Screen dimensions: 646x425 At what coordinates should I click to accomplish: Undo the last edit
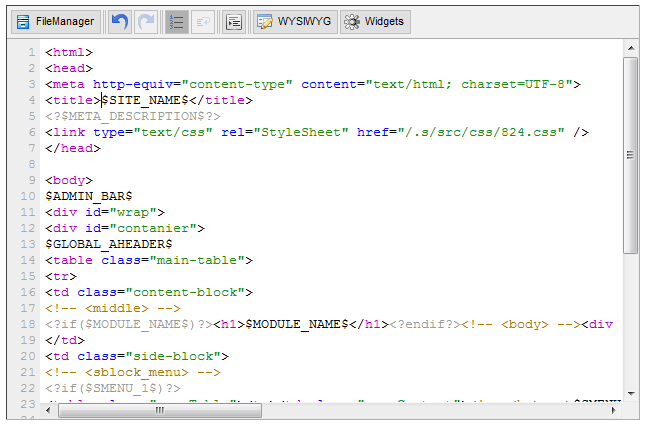point(120,21)
